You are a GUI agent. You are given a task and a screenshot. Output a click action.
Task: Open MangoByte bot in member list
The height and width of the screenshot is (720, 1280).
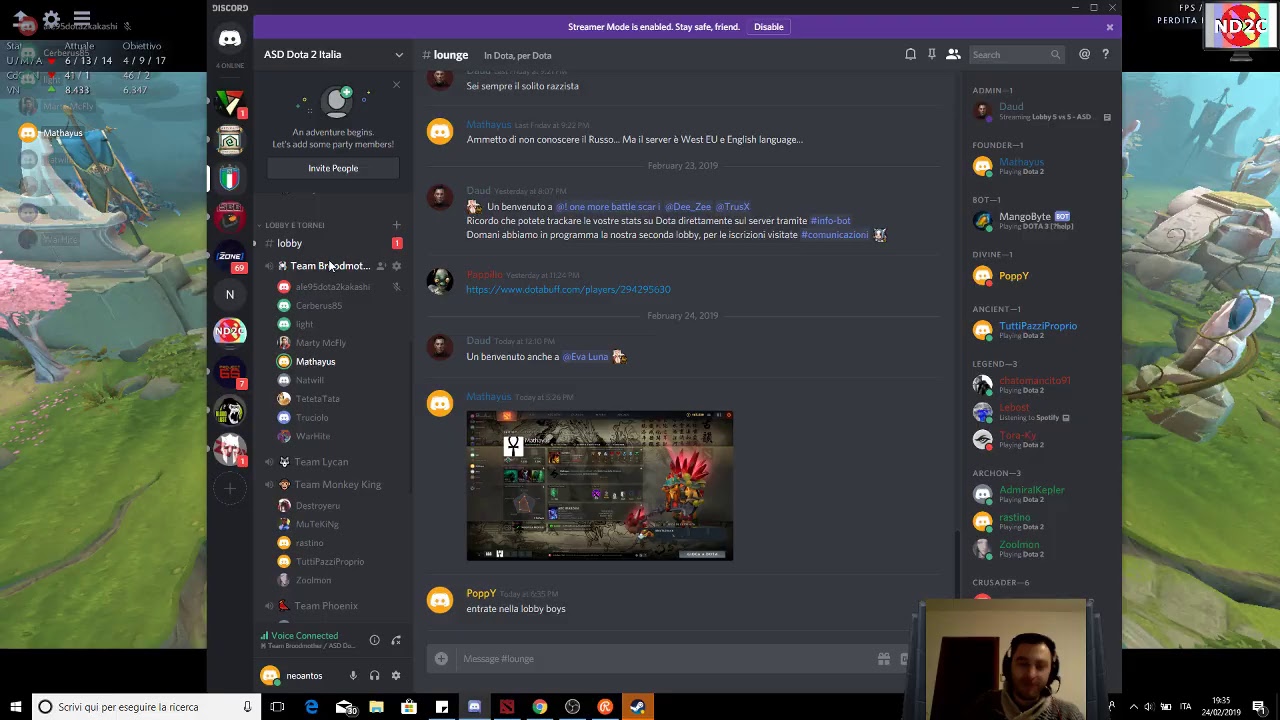point(1040,220)
